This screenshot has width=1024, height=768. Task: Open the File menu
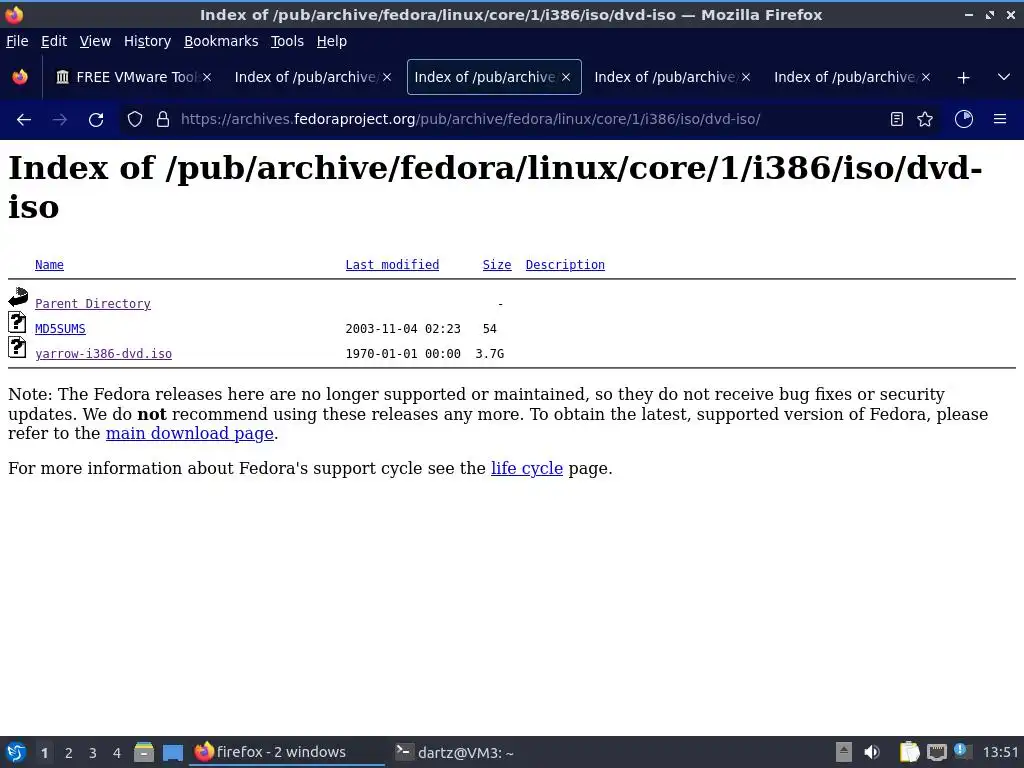(x=17, y=41)
